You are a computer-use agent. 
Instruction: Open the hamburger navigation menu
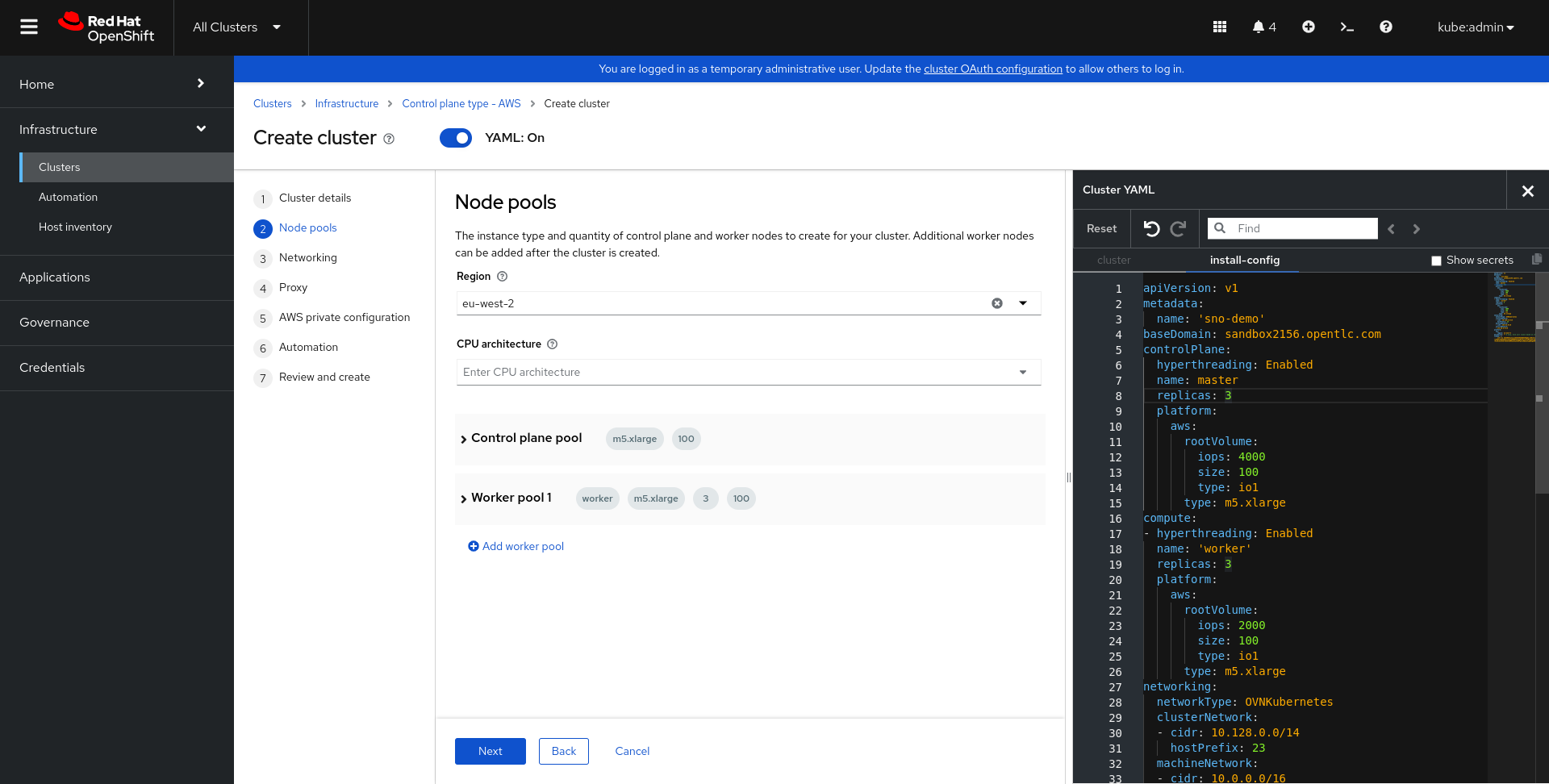pos(29,27)
